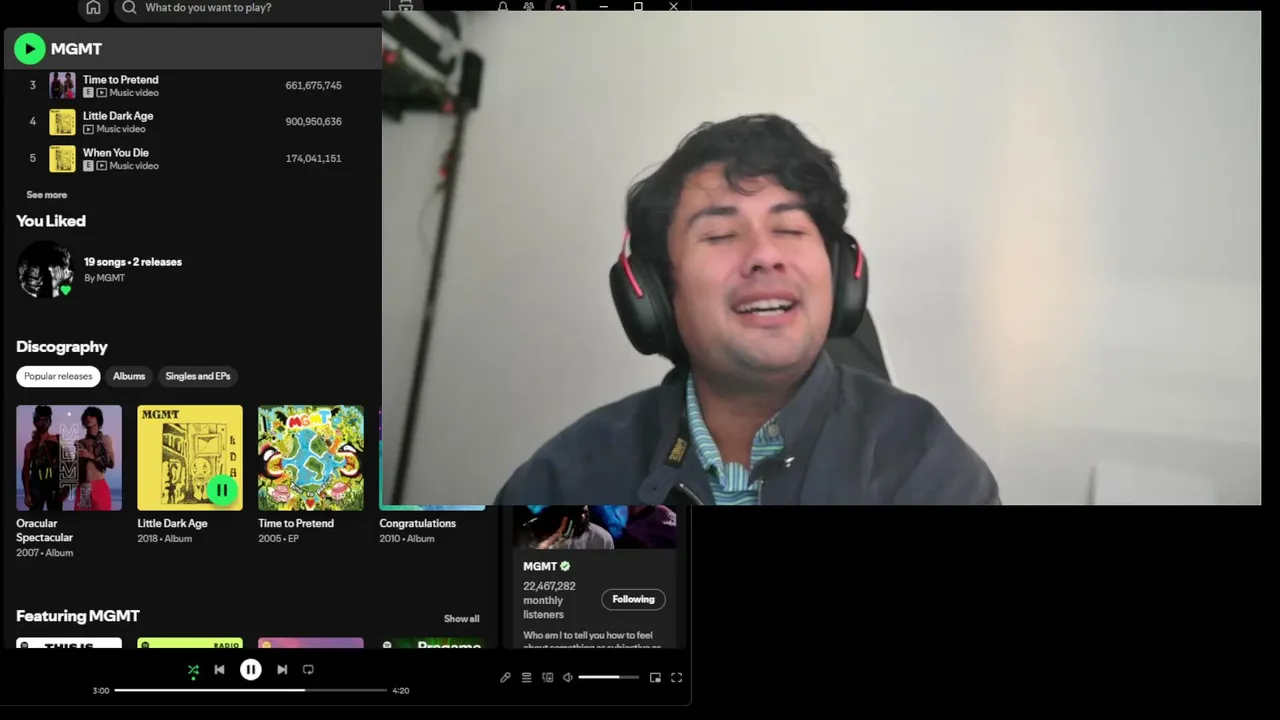
Task: Open the notifications bell icon
Action: (x=503, y=6)
